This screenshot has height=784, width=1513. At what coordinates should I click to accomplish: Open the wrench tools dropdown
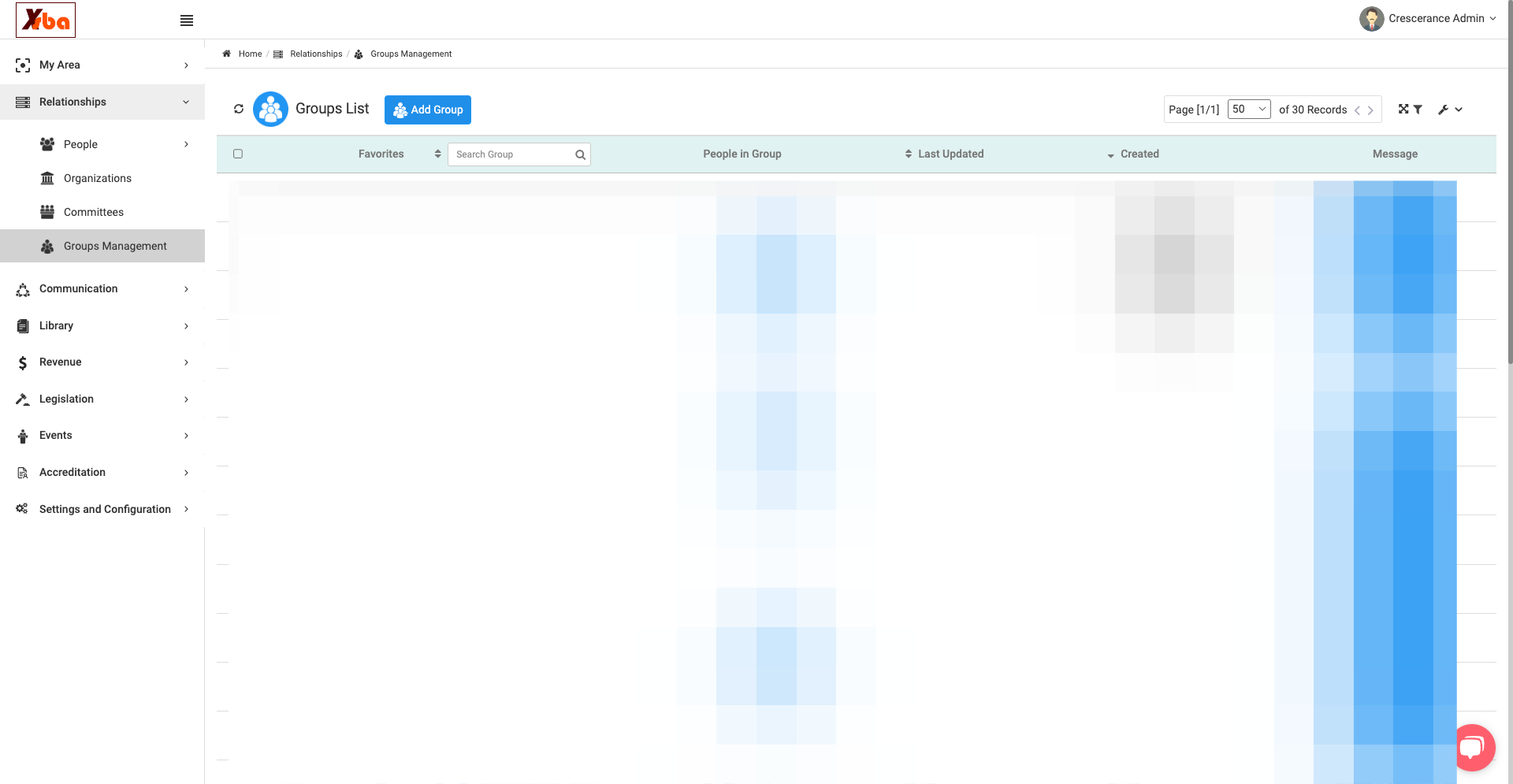click(1450, 110)
